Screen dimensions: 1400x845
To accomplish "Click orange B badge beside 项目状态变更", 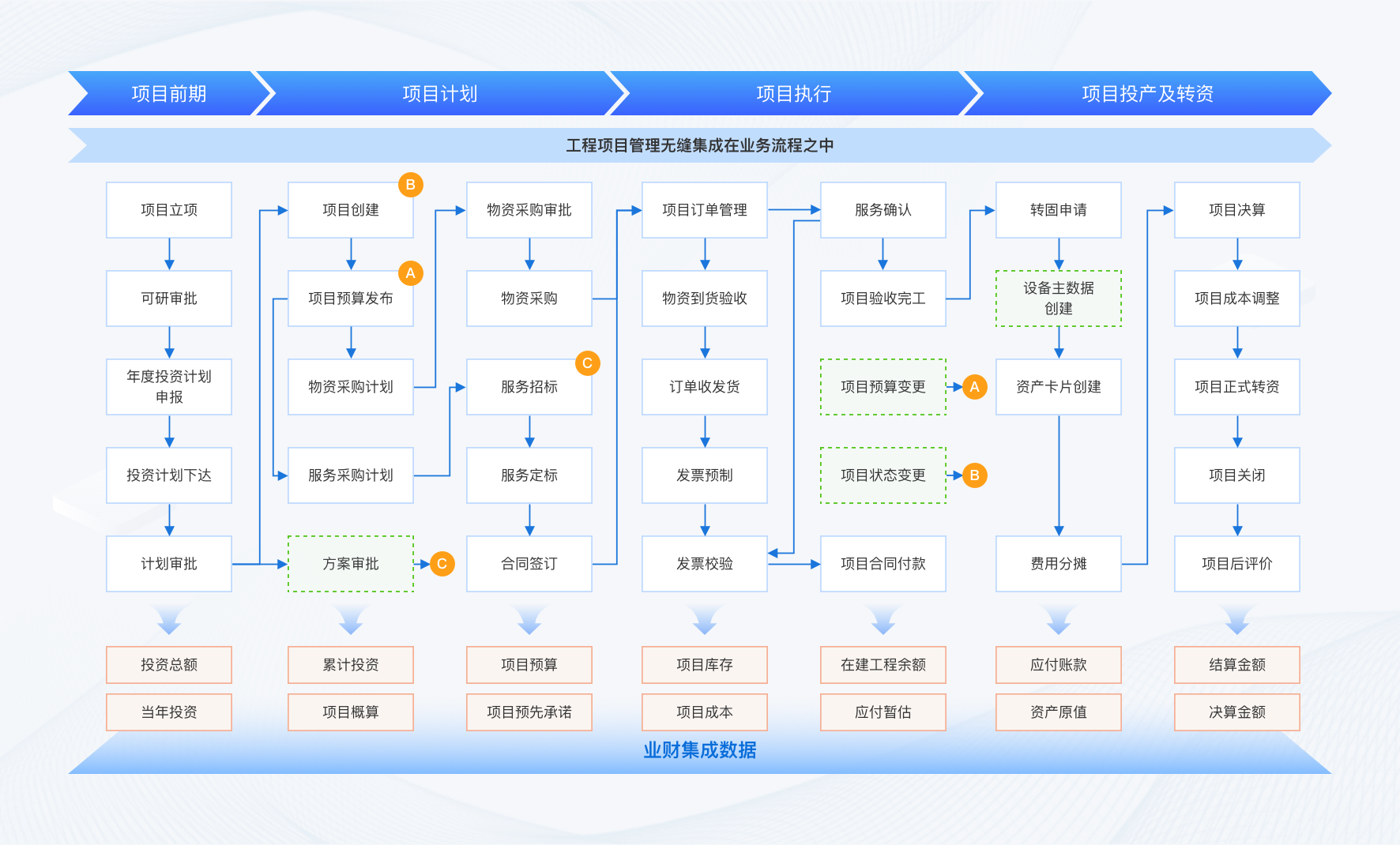I will click(x=974, y=475).
